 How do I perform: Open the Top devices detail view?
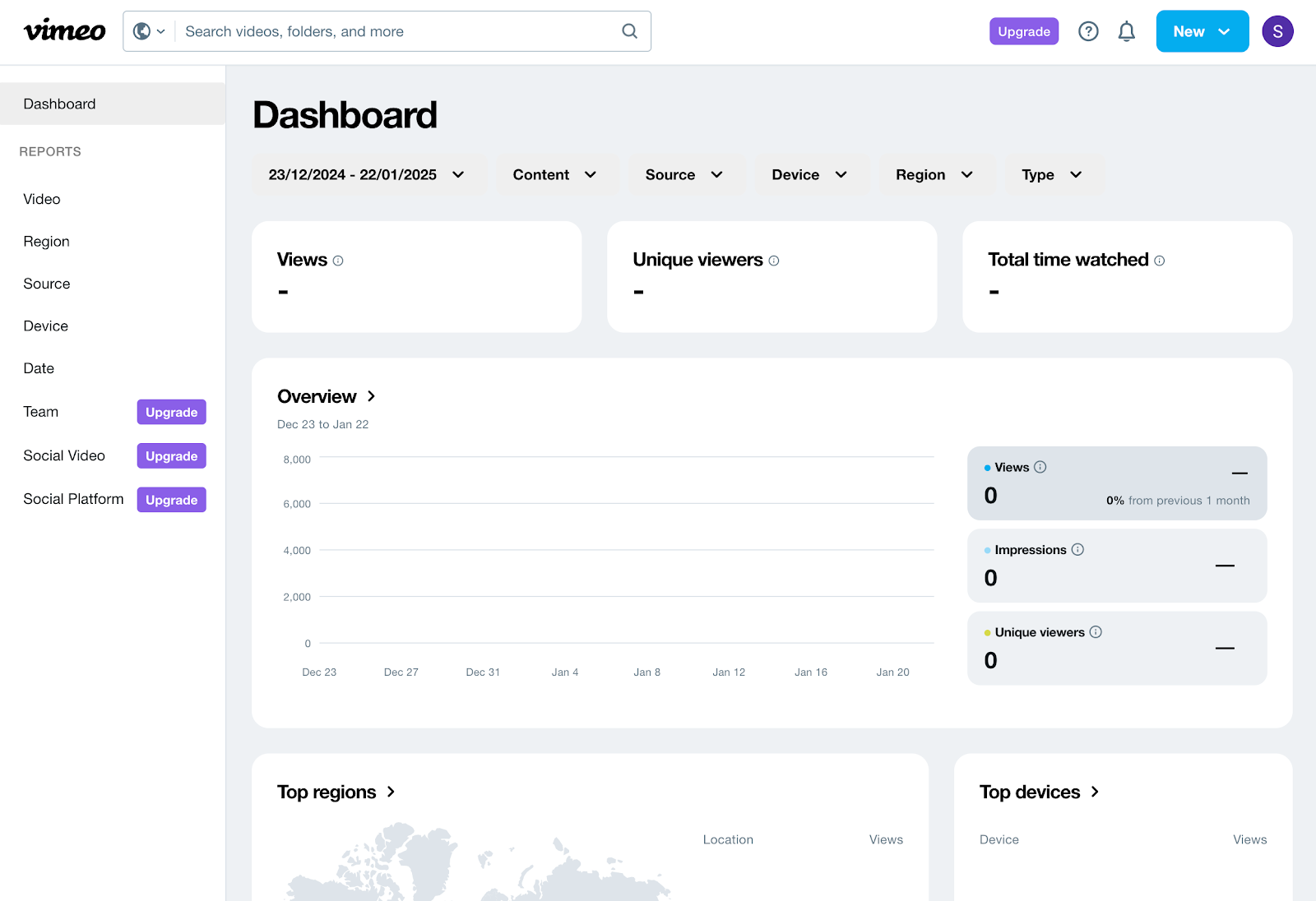[x=1040, y=792]
